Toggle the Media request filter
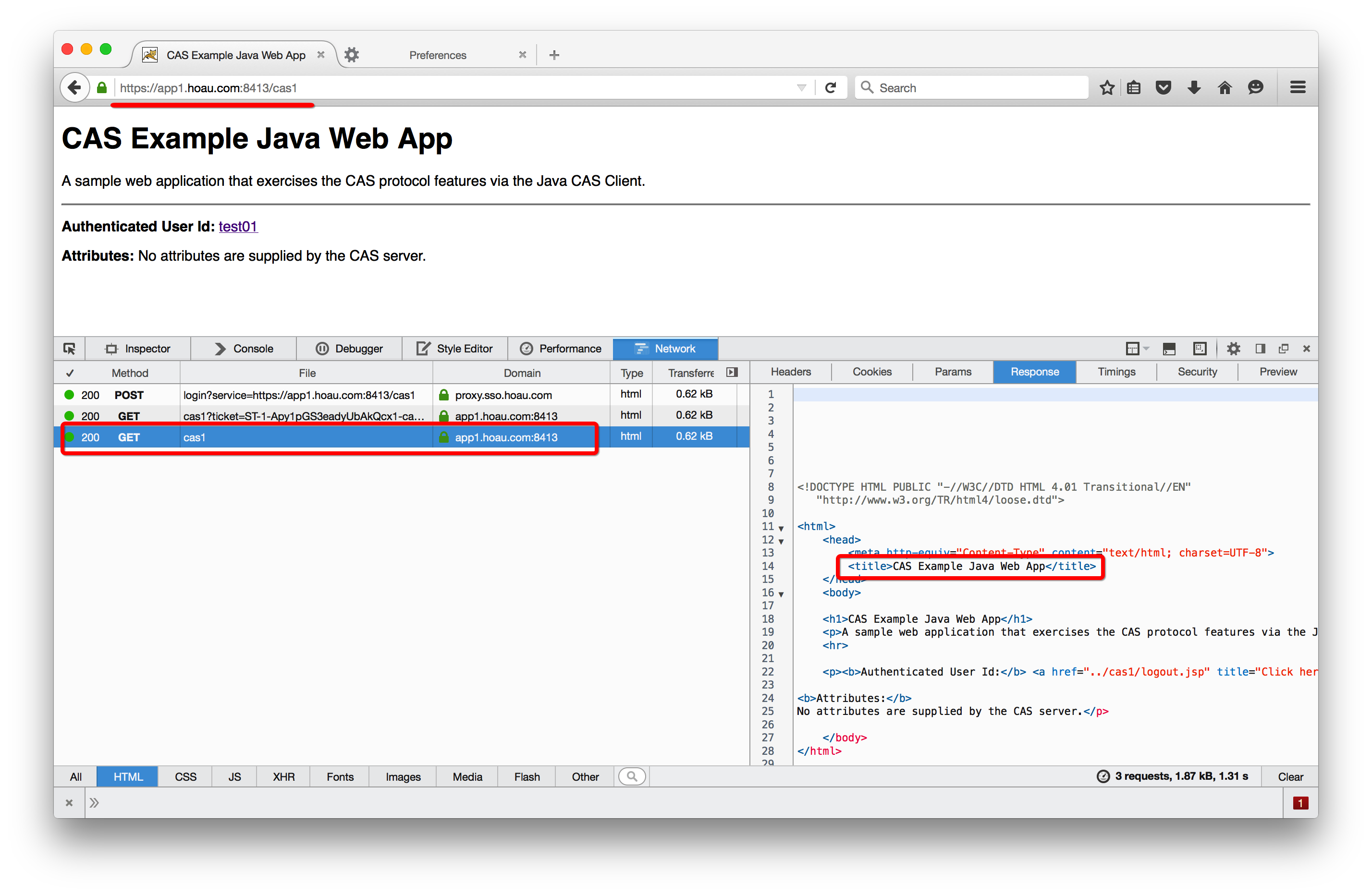The width and height of the screenshot is (1372, 895). tap(467, 776)
